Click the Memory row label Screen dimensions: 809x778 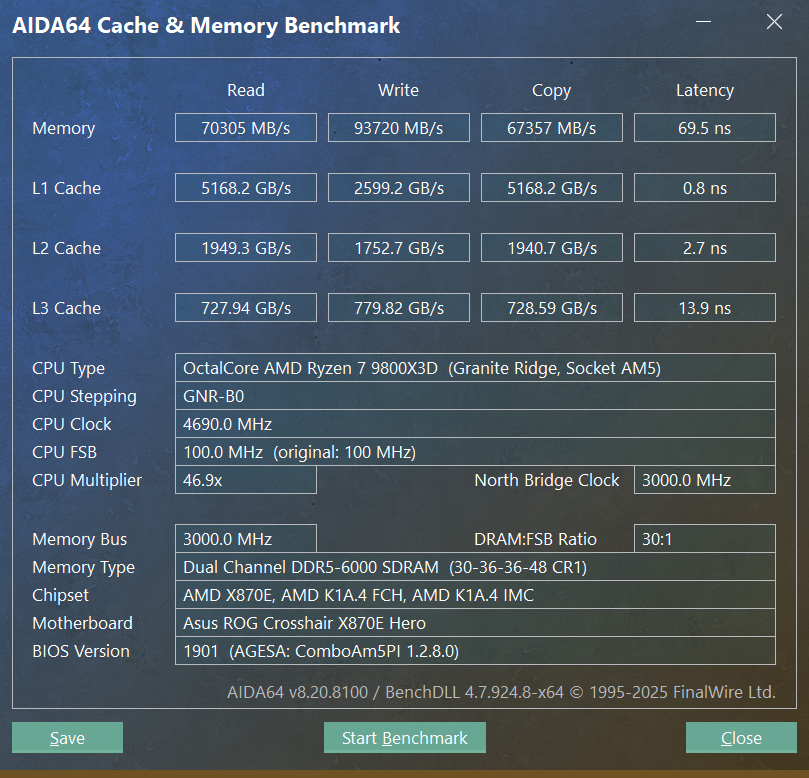[x=63, y=128]
